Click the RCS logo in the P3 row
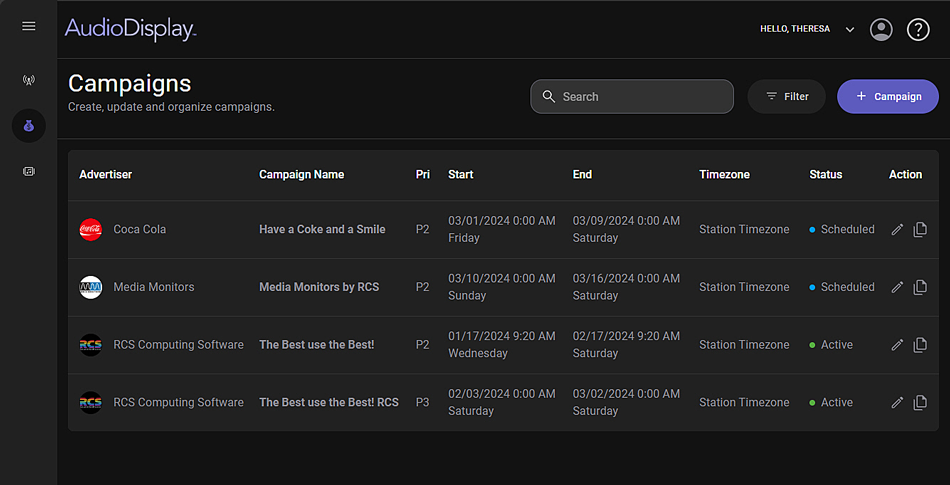The width and height of the screenshot is (950, 485). pyautogui.click(x=91, y=402)
